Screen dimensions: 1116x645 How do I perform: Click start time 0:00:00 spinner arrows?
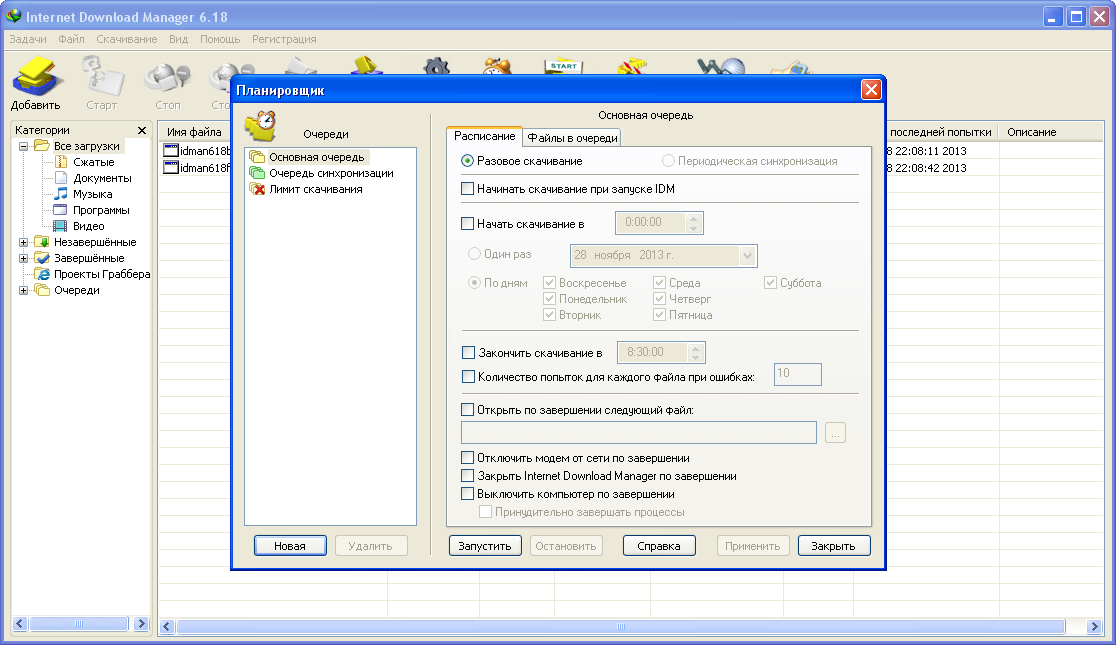[693, 223]
